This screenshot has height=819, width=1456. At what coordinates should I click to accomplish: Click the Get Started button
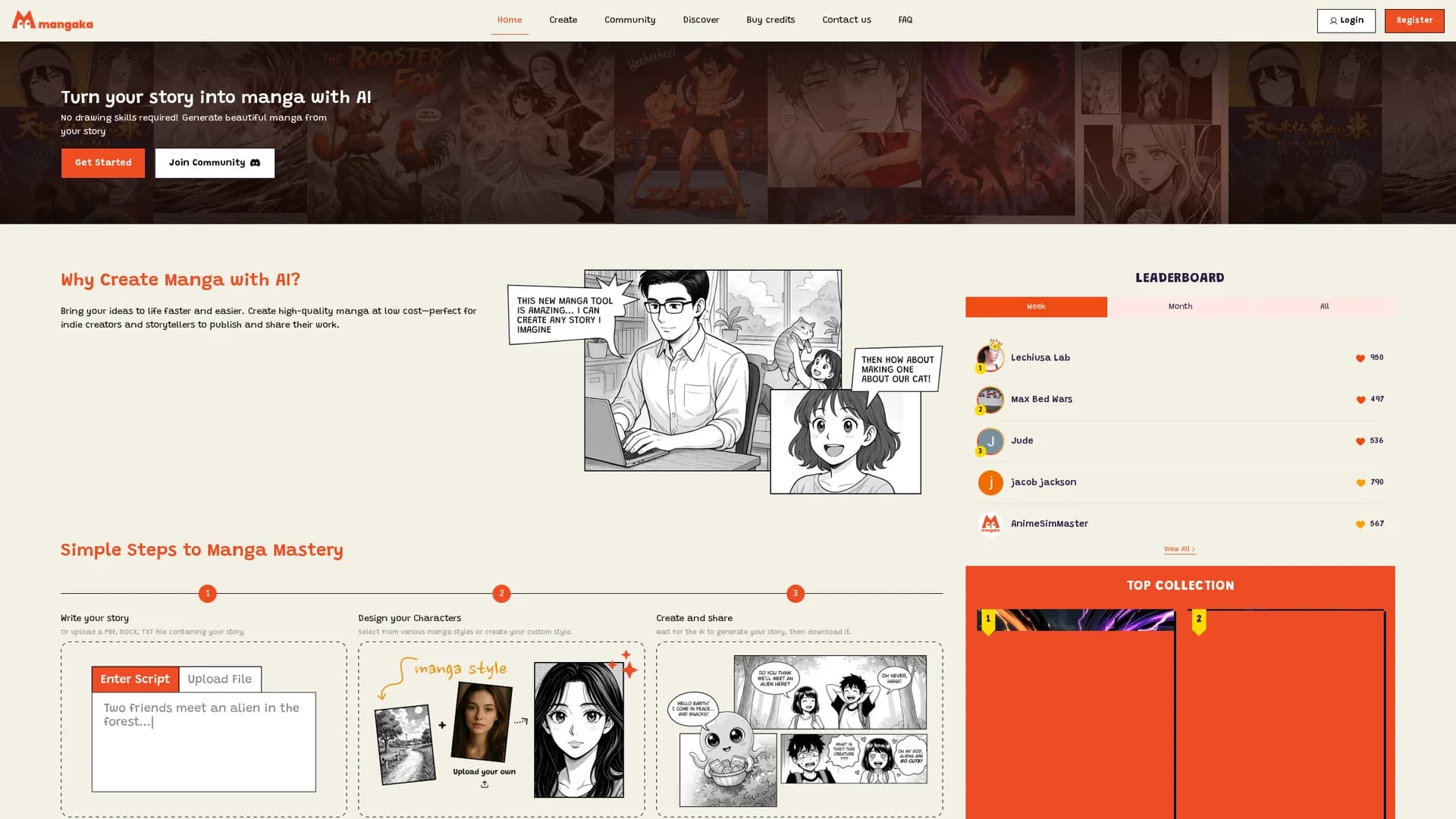coord(103,163)
